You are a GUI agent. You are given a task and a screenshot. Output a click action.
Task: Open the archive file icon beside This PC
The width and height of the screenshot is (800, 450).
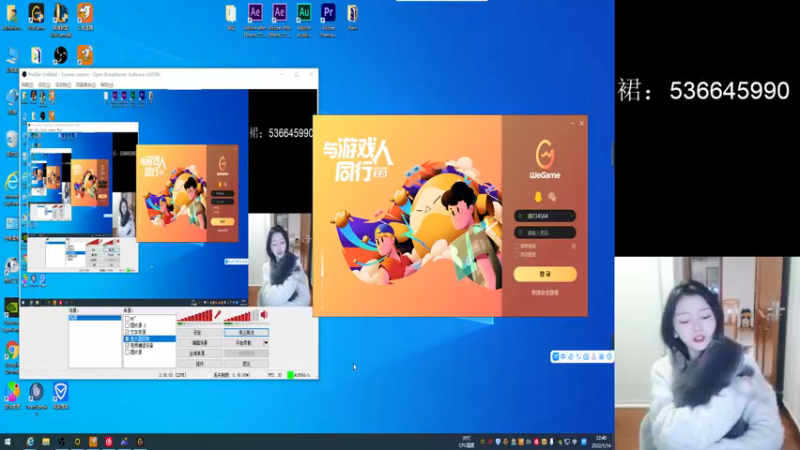click(x=36, y=55)
